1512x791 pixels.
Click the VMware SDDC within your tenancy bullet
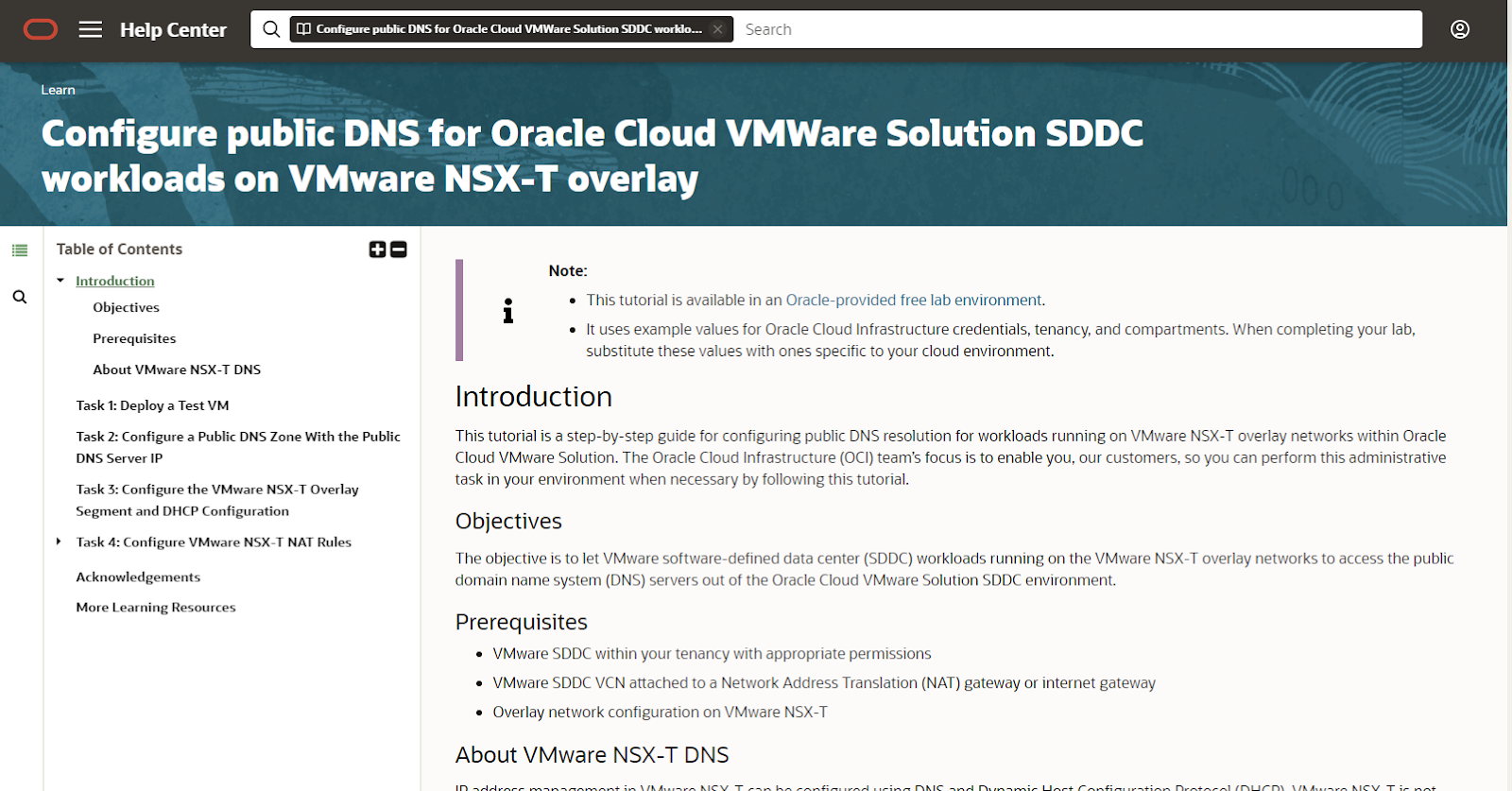(x=712, y=654)
